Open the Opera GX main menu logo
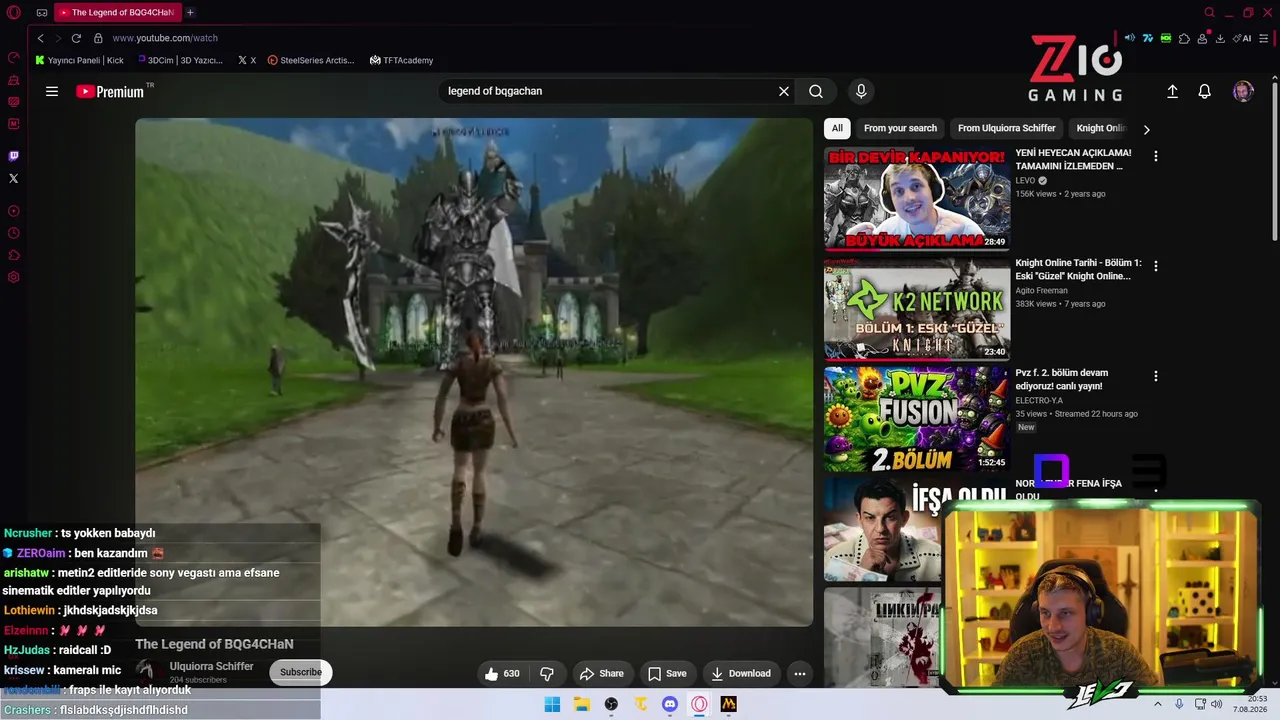Screen dimensions: 1280x720 (x=14, y=13)
